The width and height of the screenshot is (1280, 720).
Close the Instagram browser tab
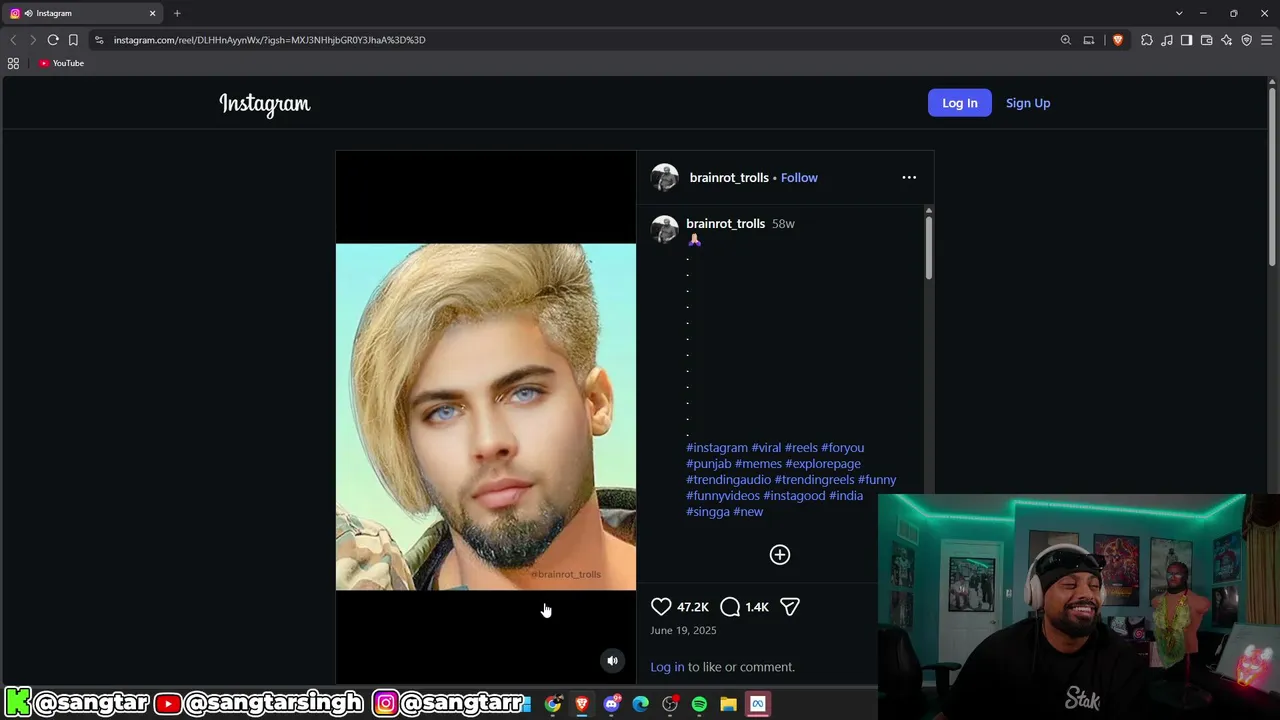pos(153,13)
